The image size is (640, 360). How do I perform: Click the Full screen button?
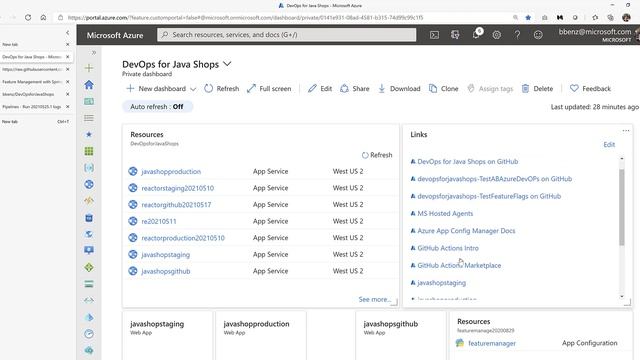269,89
